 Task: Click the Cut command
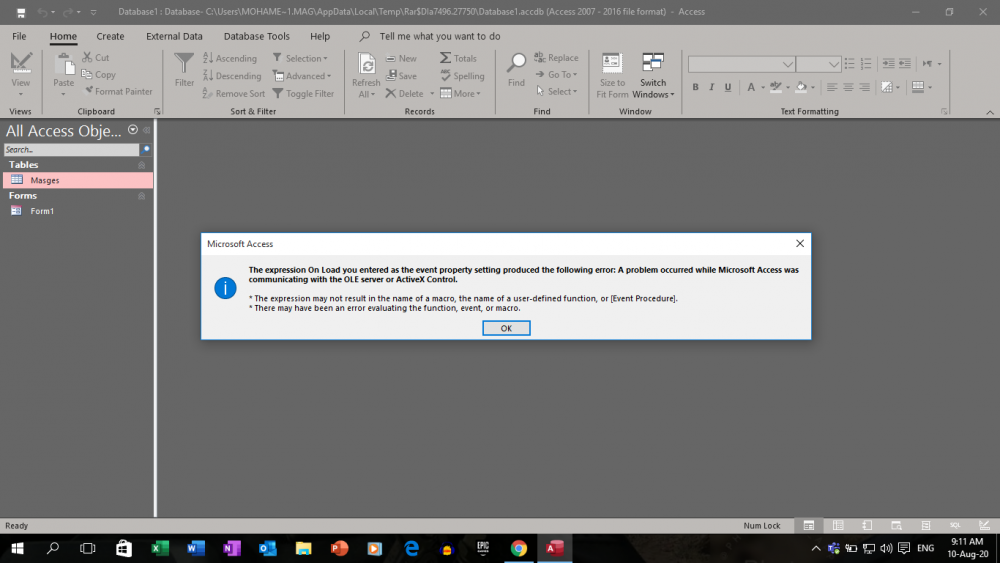click(x=96, y=57)
